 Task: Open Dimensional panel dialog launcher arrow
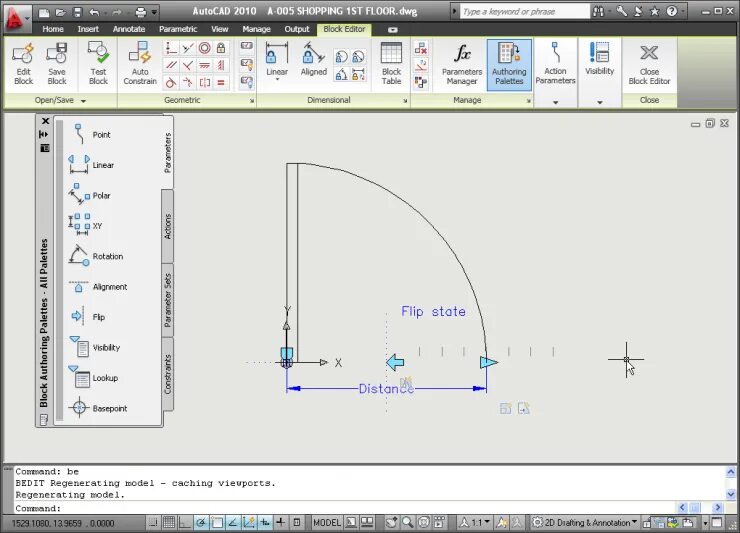click(405, 101)
